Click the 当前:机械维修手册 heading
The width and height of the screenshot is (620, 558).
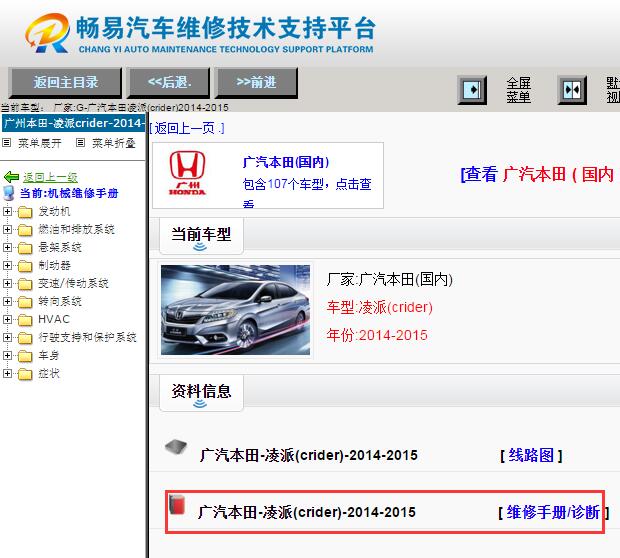click(69, 193)
